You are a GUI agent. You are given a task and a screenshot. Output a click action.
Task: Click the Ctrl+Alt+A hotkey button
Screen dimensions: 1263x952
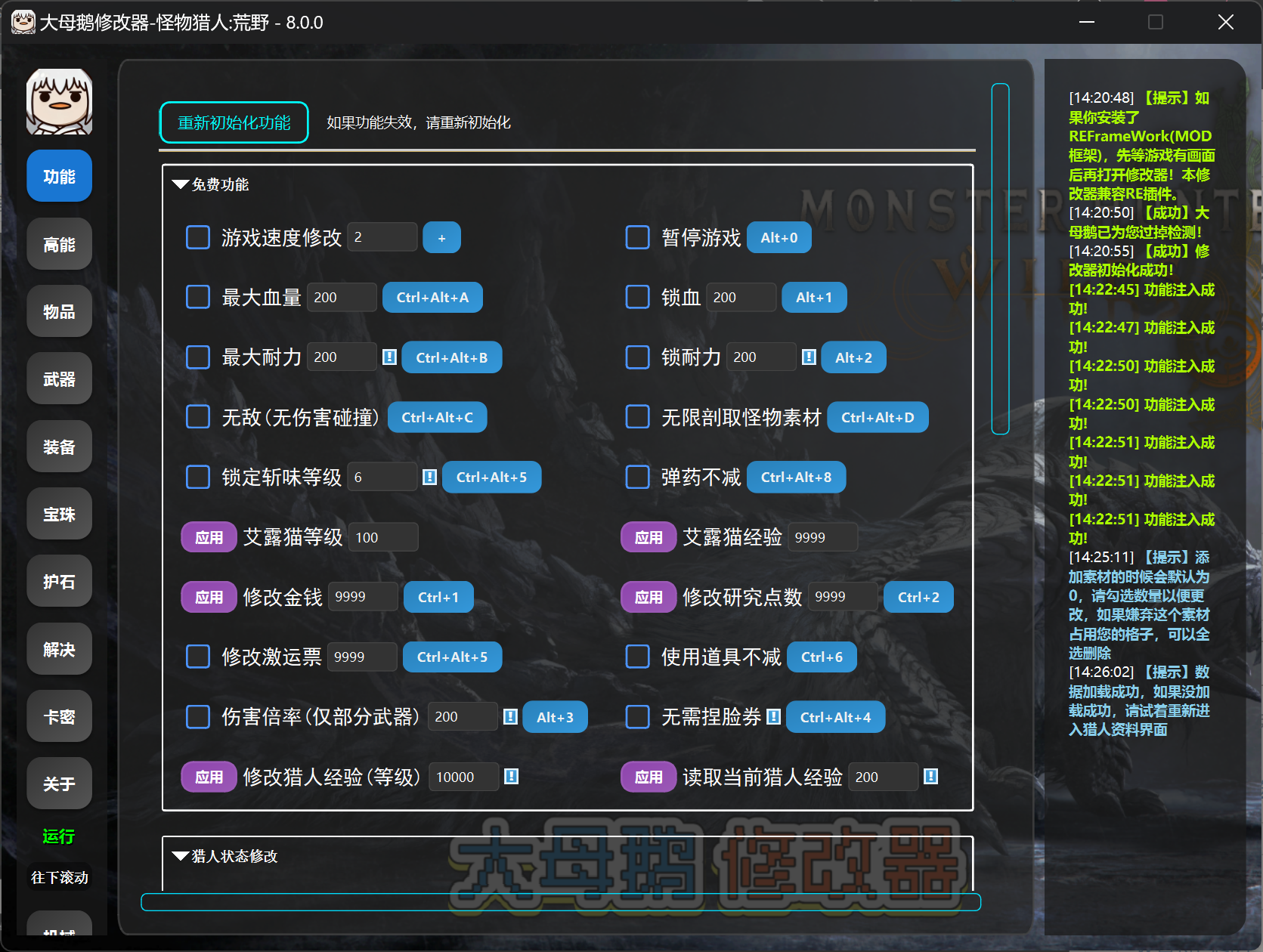[x=432, y=297]
